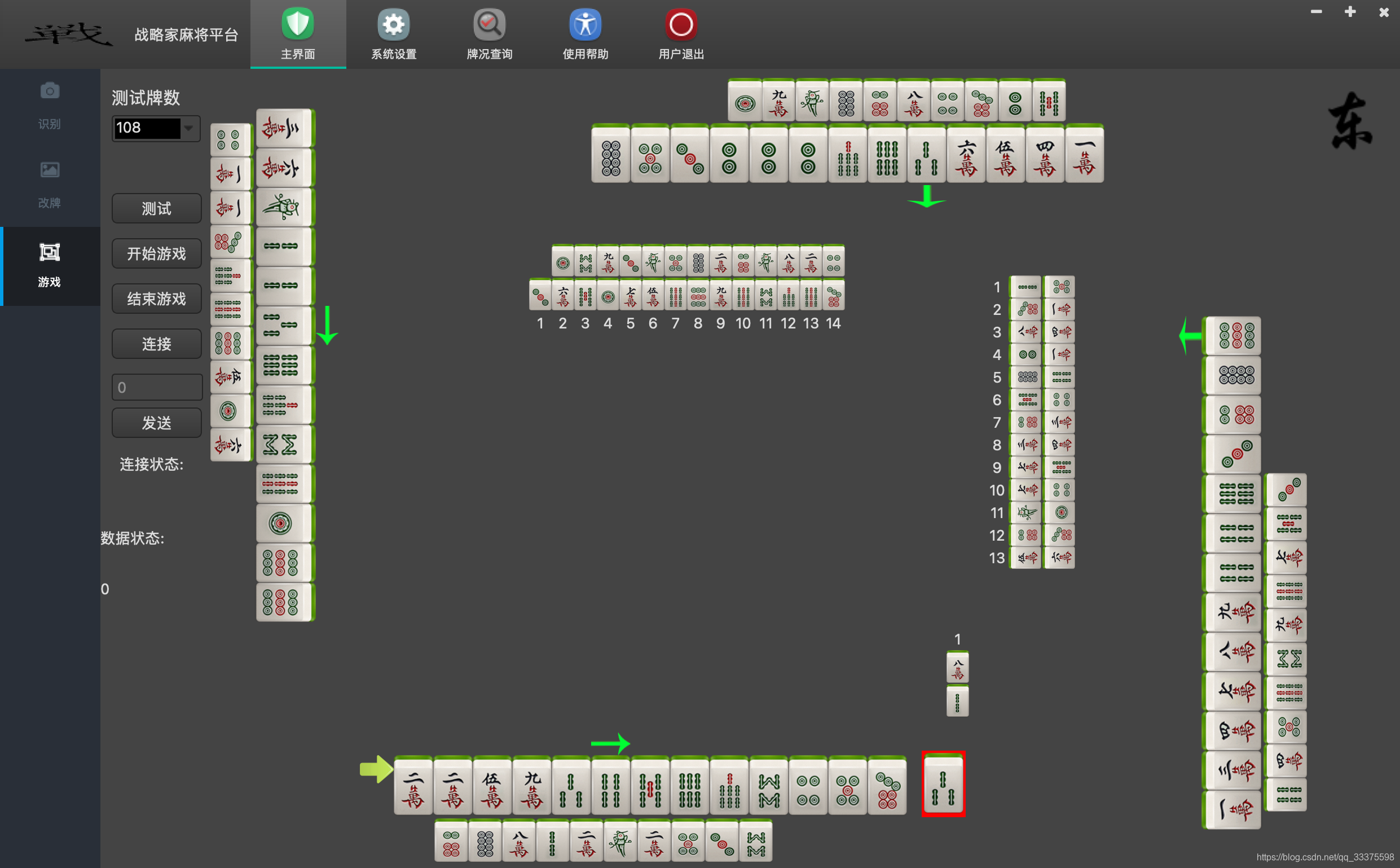
Task: Select the 识别 camera sidebar icon
Action: point(50,91)
